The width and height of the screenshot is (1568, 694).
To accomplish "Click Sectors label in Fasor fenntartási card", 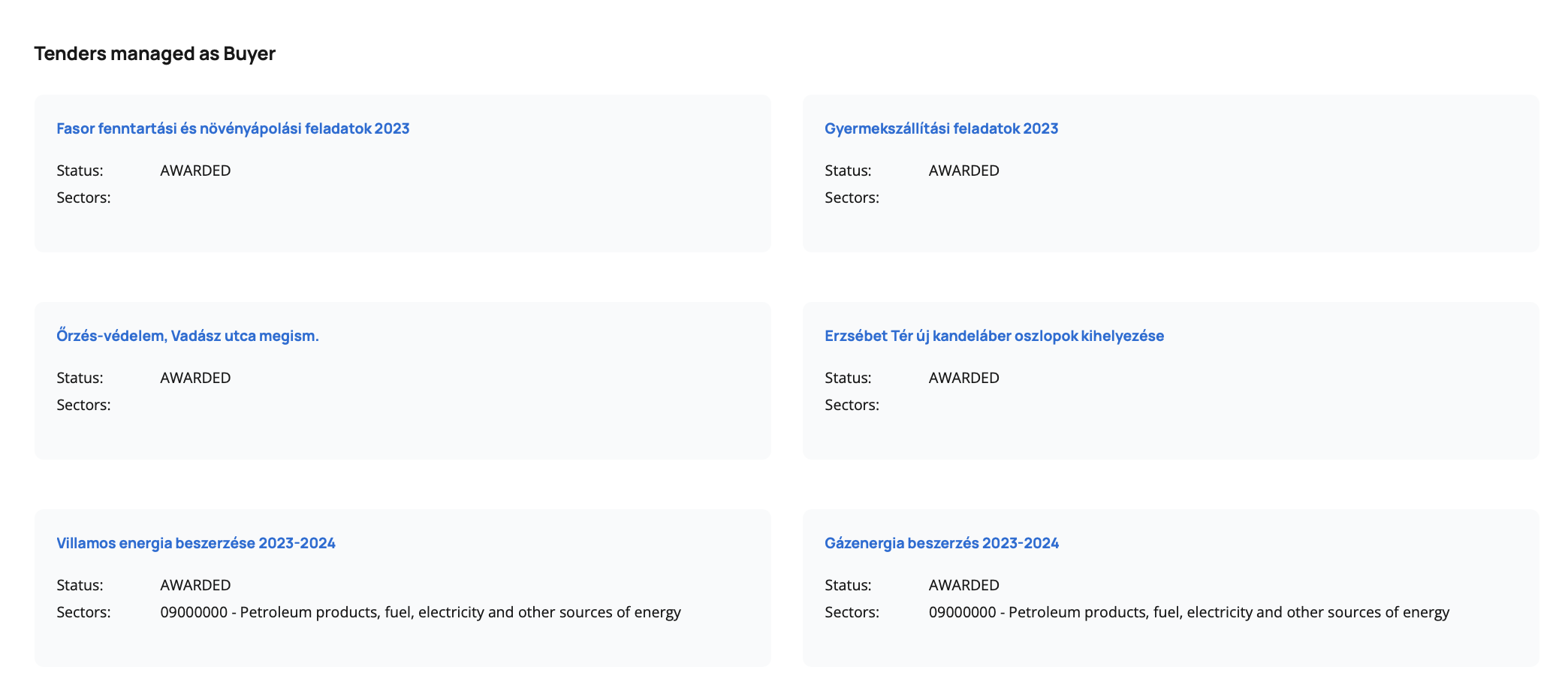I will (x=83, y=198).
